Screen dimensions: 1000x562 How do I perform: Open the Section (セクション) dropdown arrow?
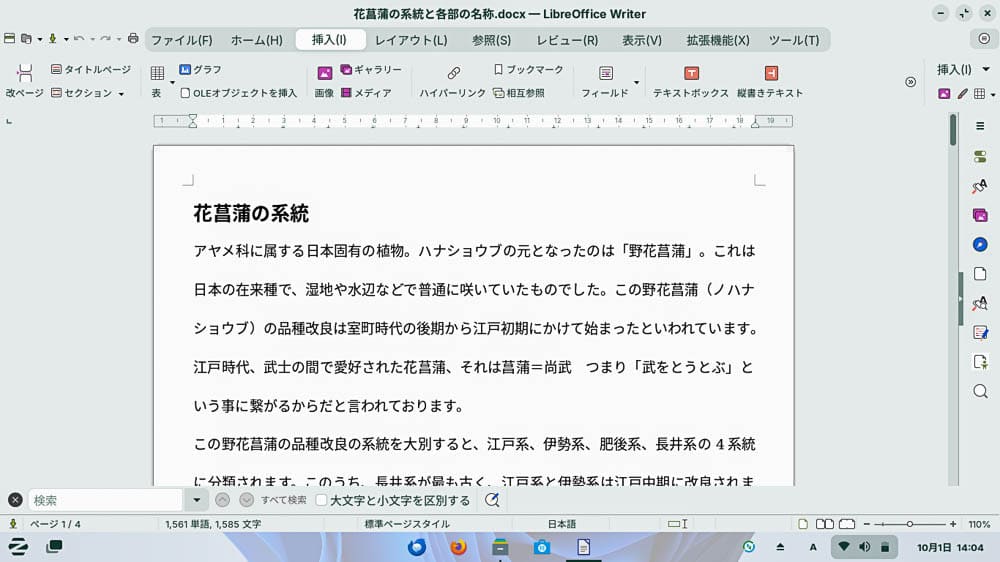pos(121,94)
